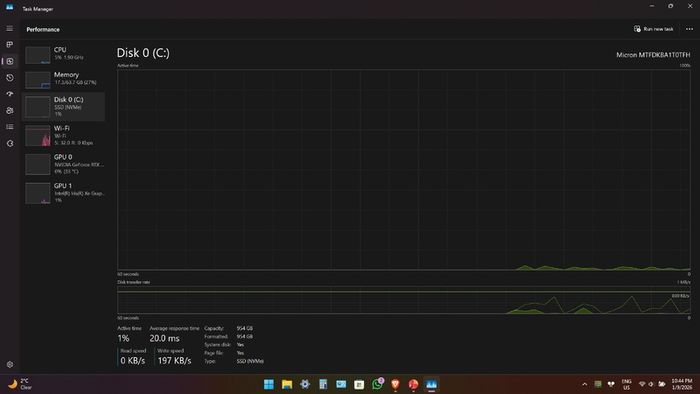Open Task Manager settings gear

[x=9, y=365]
